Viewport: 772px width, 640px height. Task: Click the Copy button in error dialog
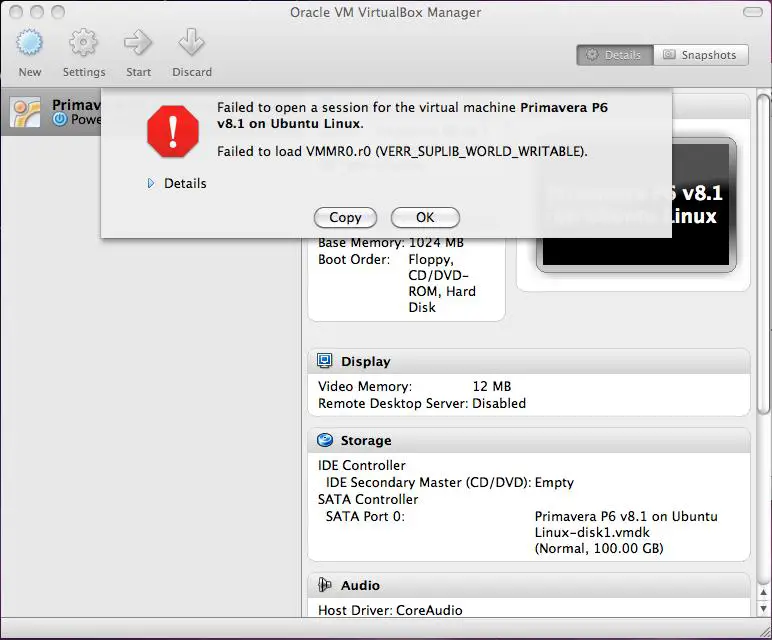[345, 218]
